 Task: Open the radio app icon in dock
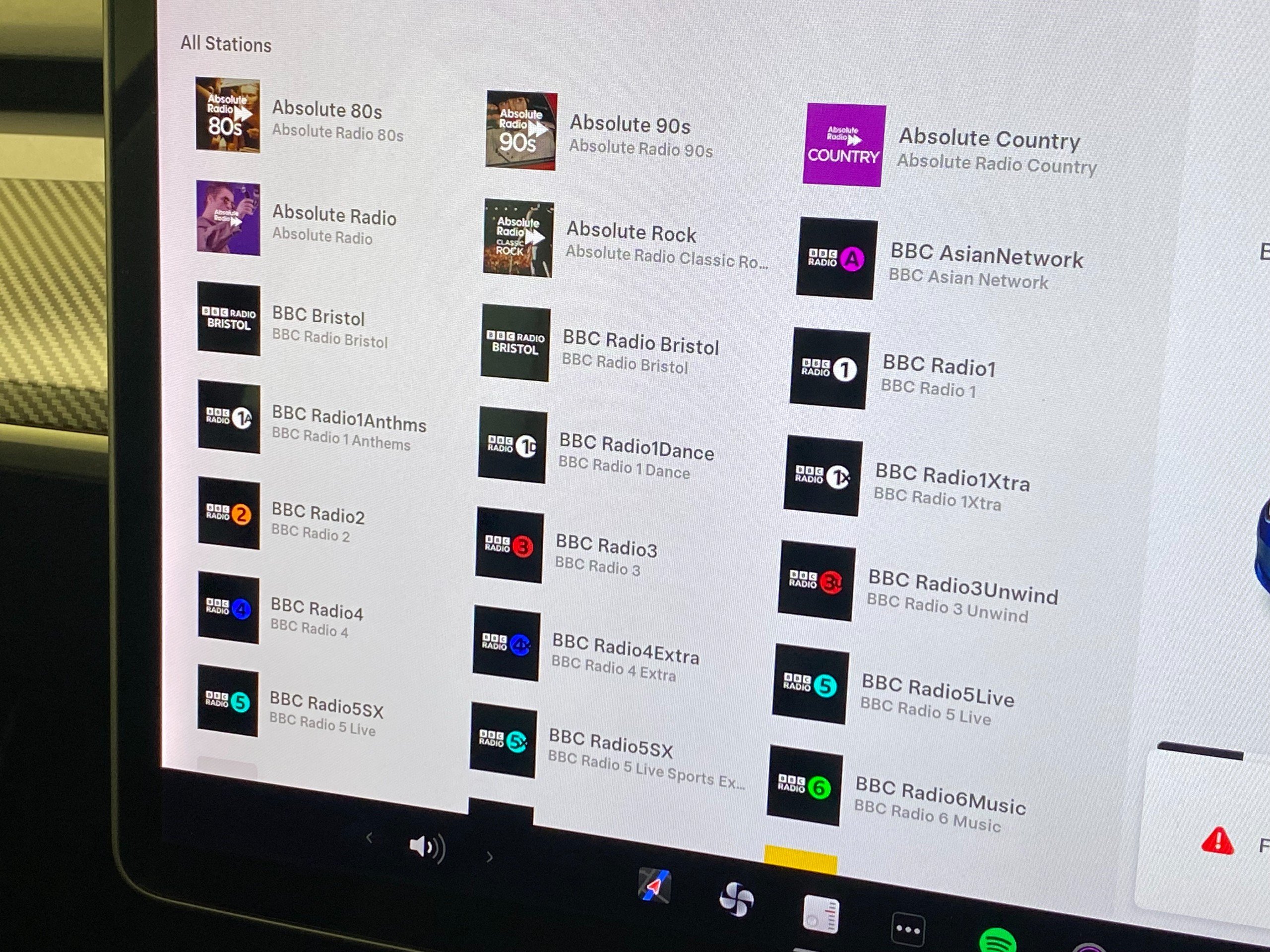tap(821, 913)
